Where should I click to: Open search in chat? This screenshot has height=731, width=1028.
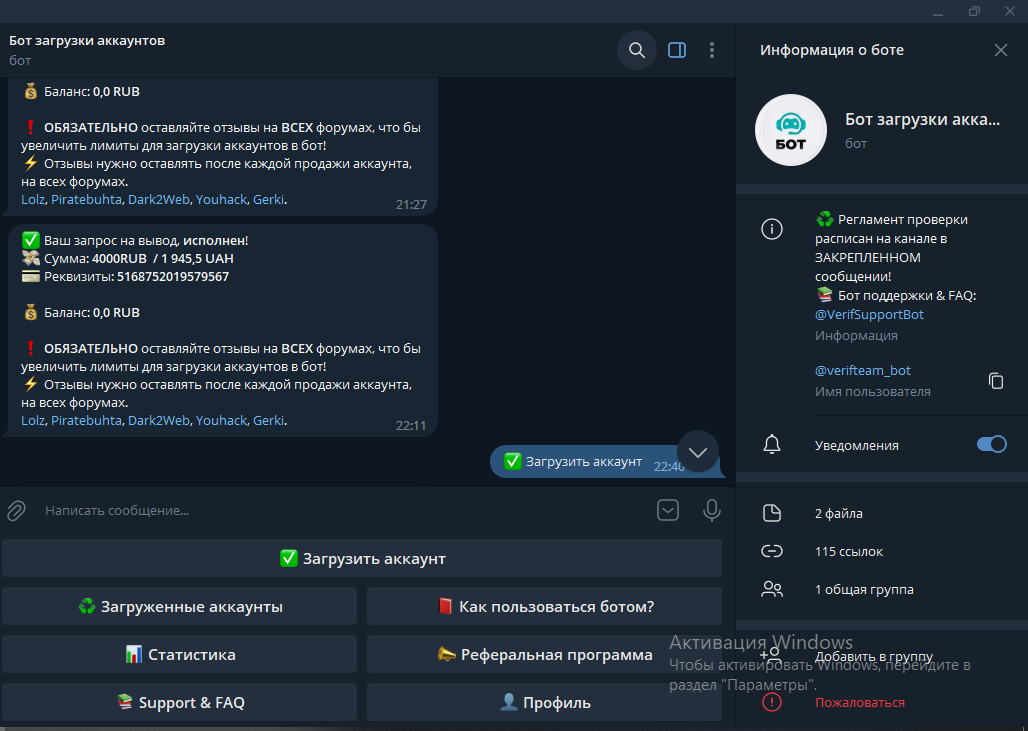tap(636, 50)
